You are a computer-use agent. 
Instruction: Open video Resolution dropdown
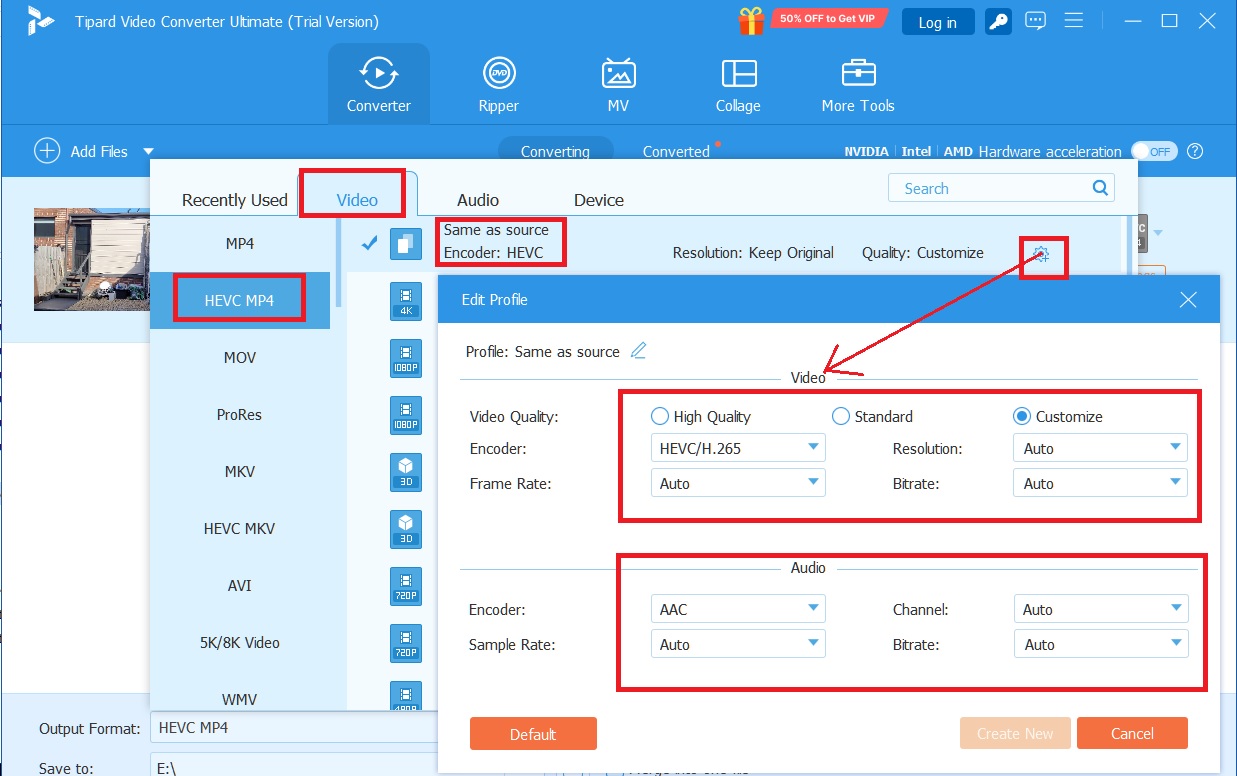coord(1100,448)
